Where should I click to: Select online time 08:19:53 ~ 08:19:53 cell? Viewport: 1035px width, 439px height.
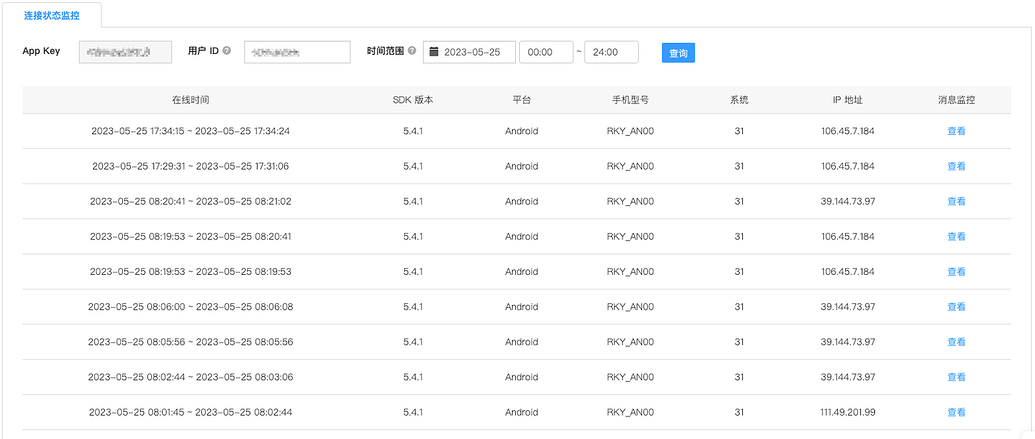coord(191,271)
